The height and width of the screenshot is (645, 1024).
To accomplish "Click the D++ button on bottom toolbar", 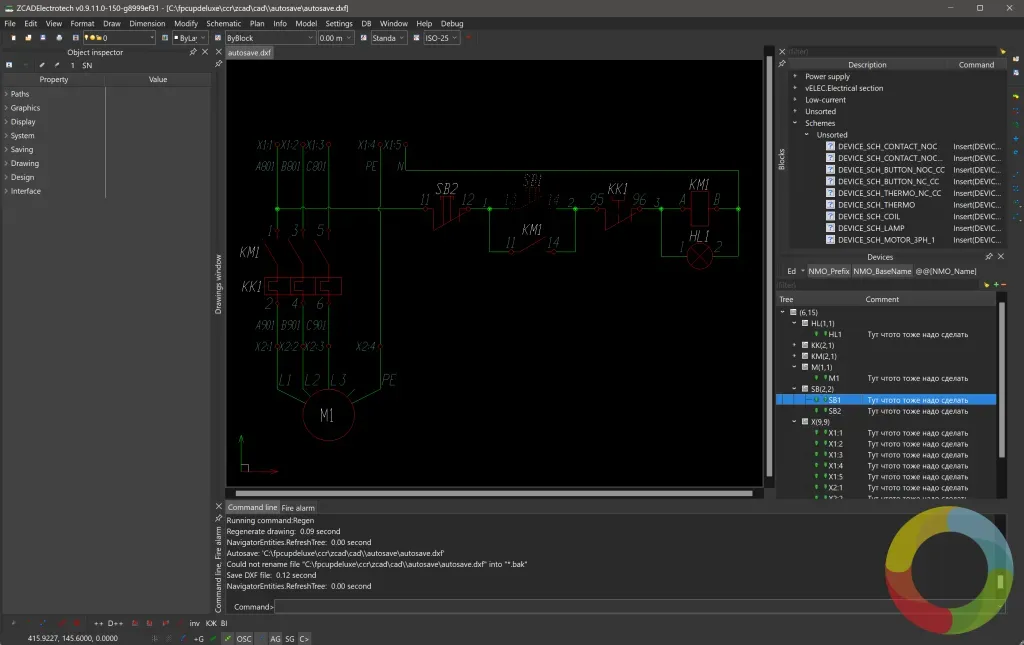I will pos(115,623).
